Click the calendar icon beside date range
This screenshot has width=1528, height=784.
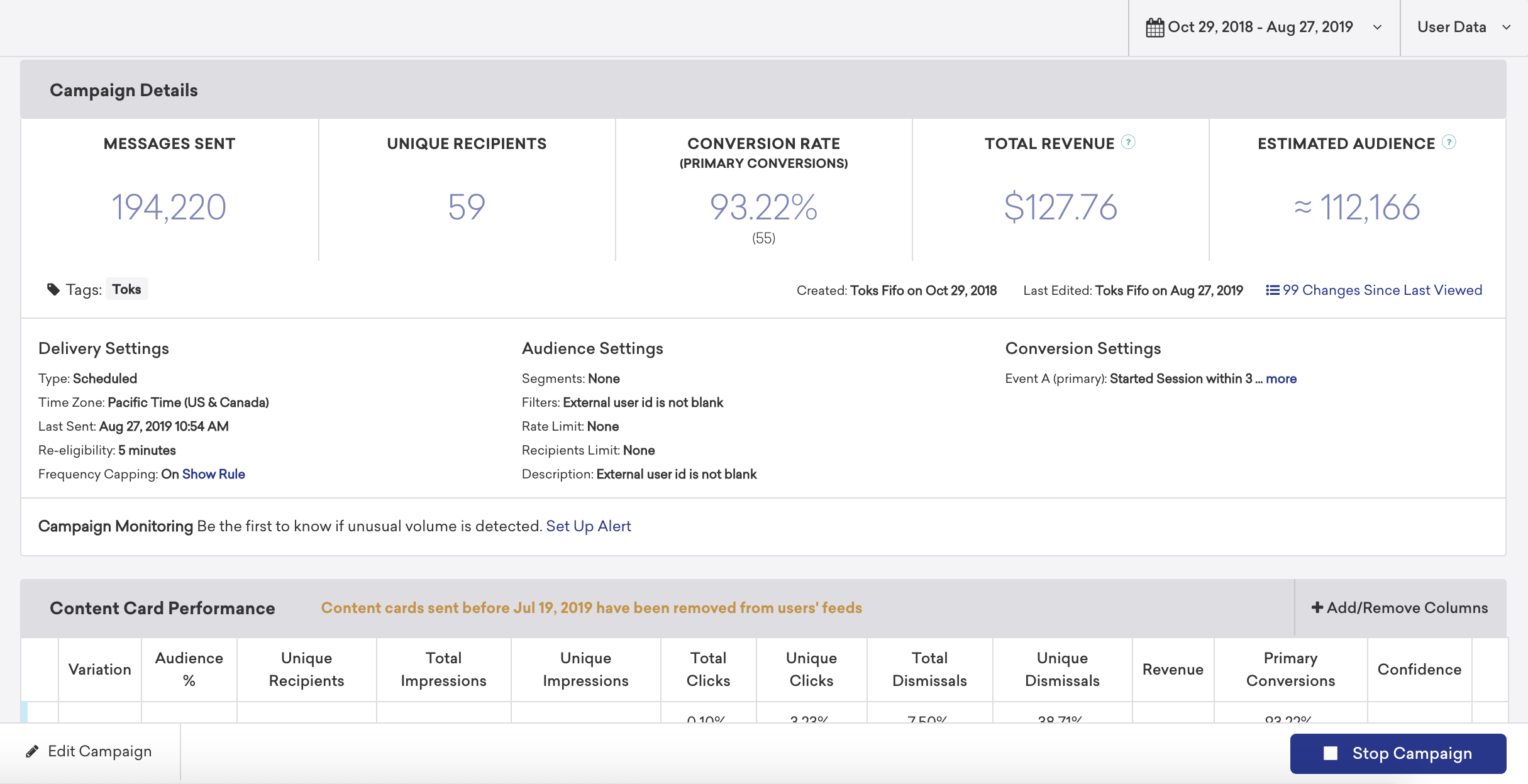point(1154,28)
